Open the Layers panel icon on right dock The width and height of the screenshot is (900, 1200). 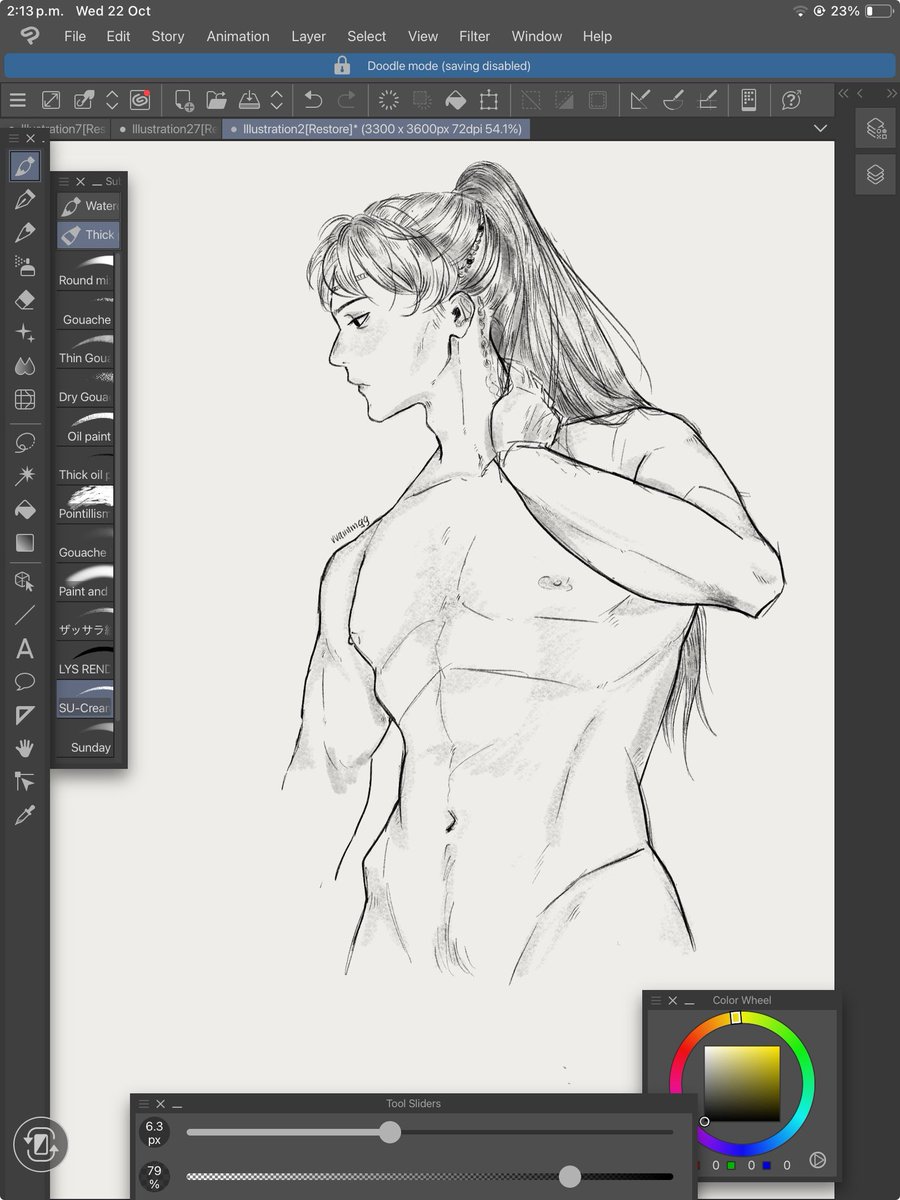tap(876, 174)
